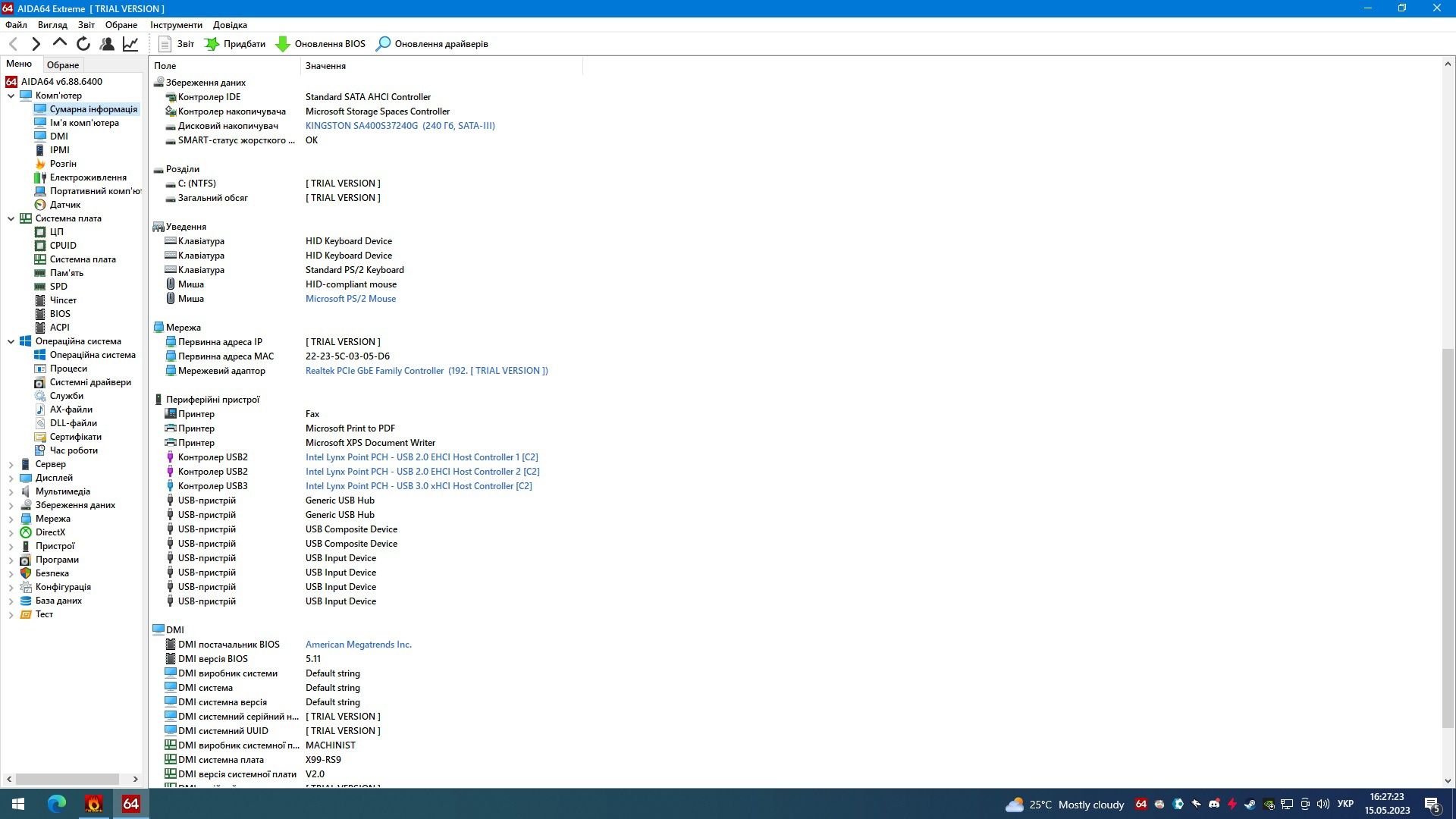The image size is (1456, 819).
Task: Click the scroll-down arrow of the details pane
Action: [1448, 780]
